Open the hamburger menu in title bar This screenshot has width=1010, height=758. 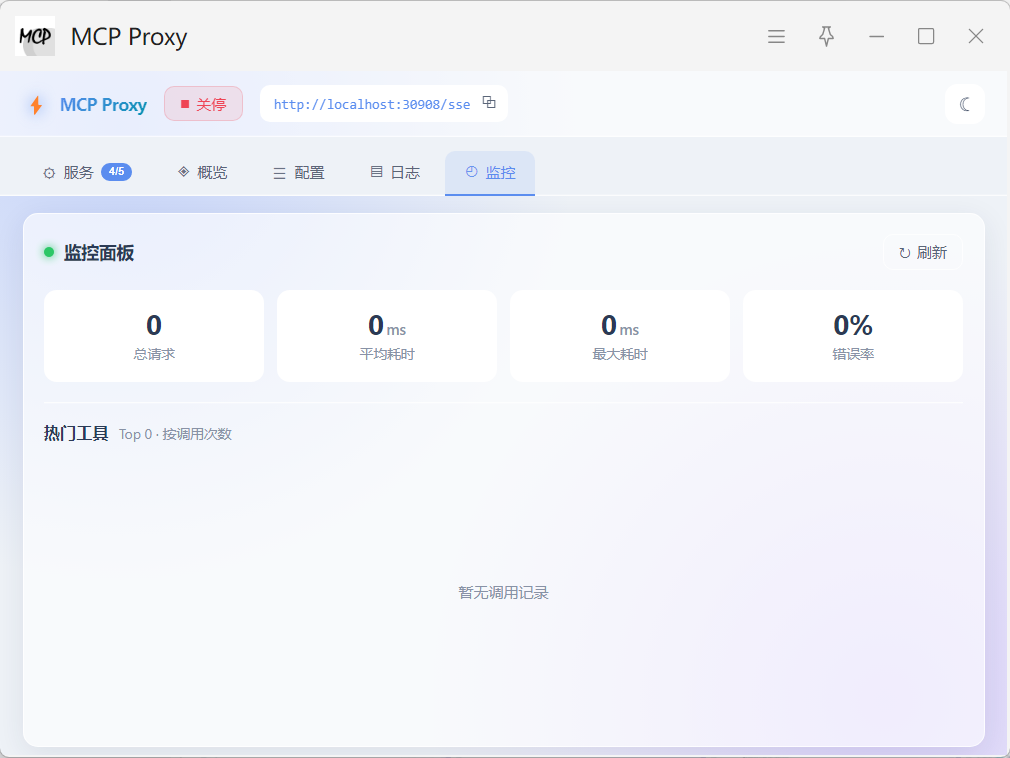tap(776, 37)
